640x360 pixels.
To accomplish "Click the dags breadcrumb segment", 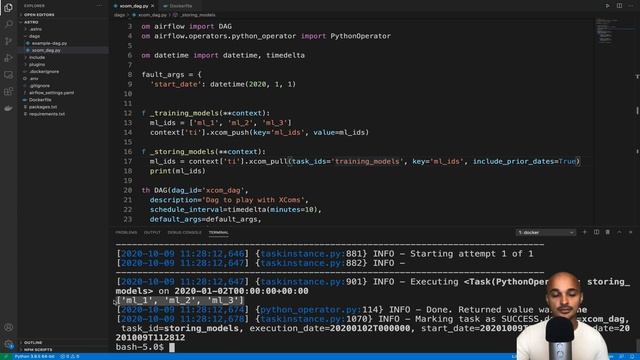I will tap(119, 15).
